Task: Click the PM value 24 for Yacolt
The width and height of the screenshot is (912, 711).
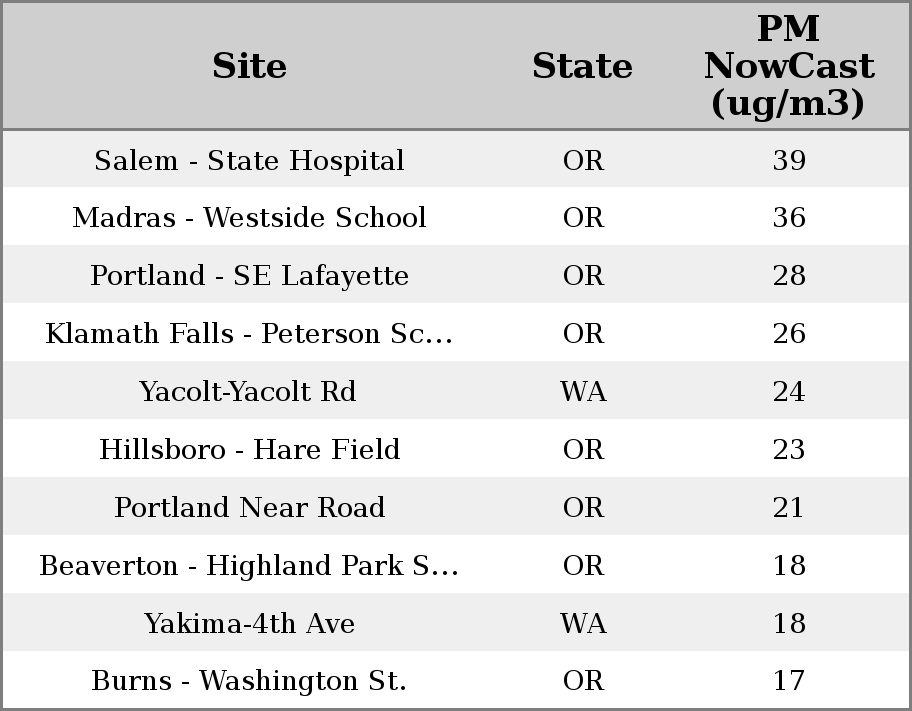Action: tap(789, 392)
